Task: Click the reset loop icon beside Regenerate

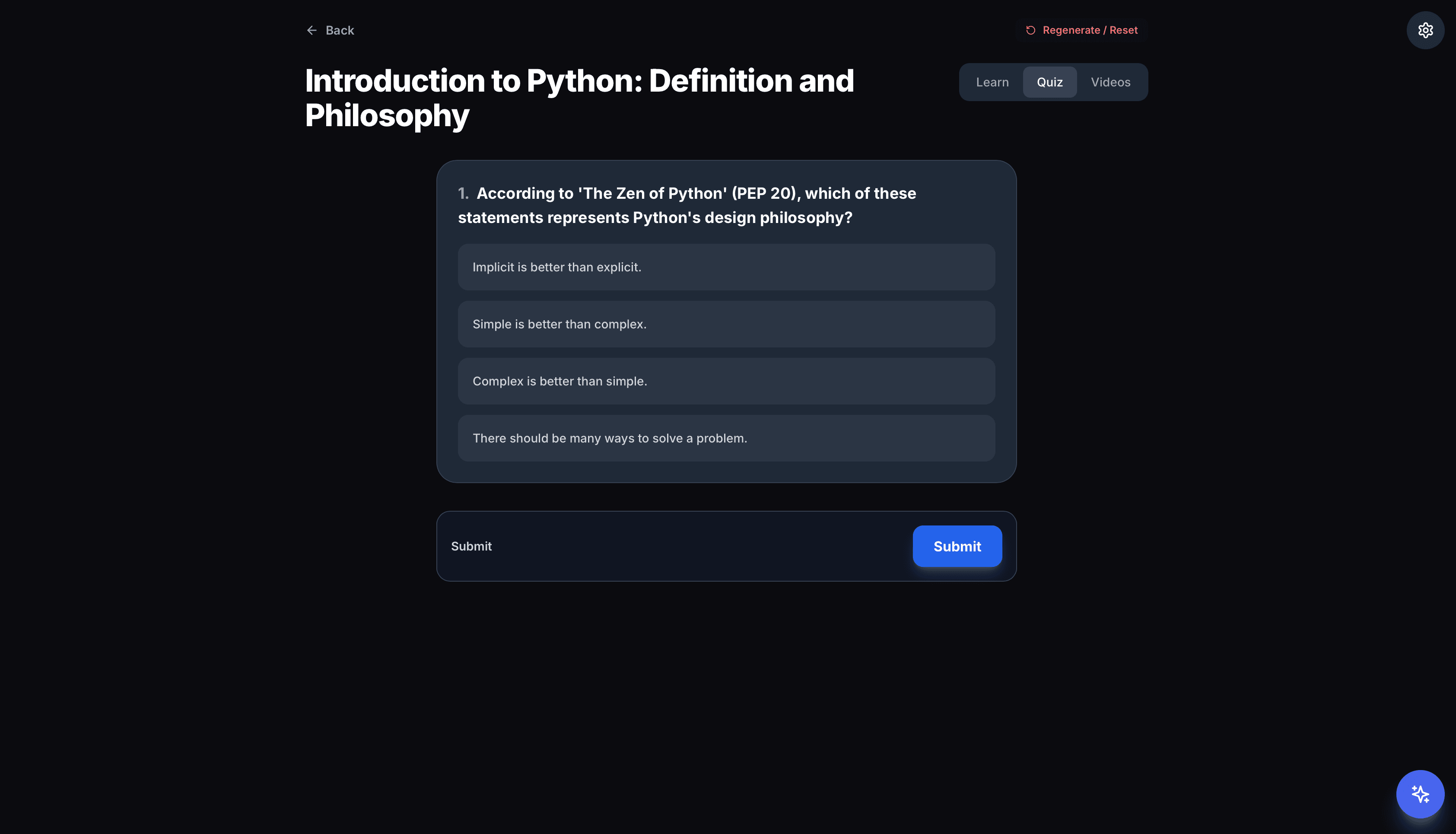Action: click(x=1030, y=30)
